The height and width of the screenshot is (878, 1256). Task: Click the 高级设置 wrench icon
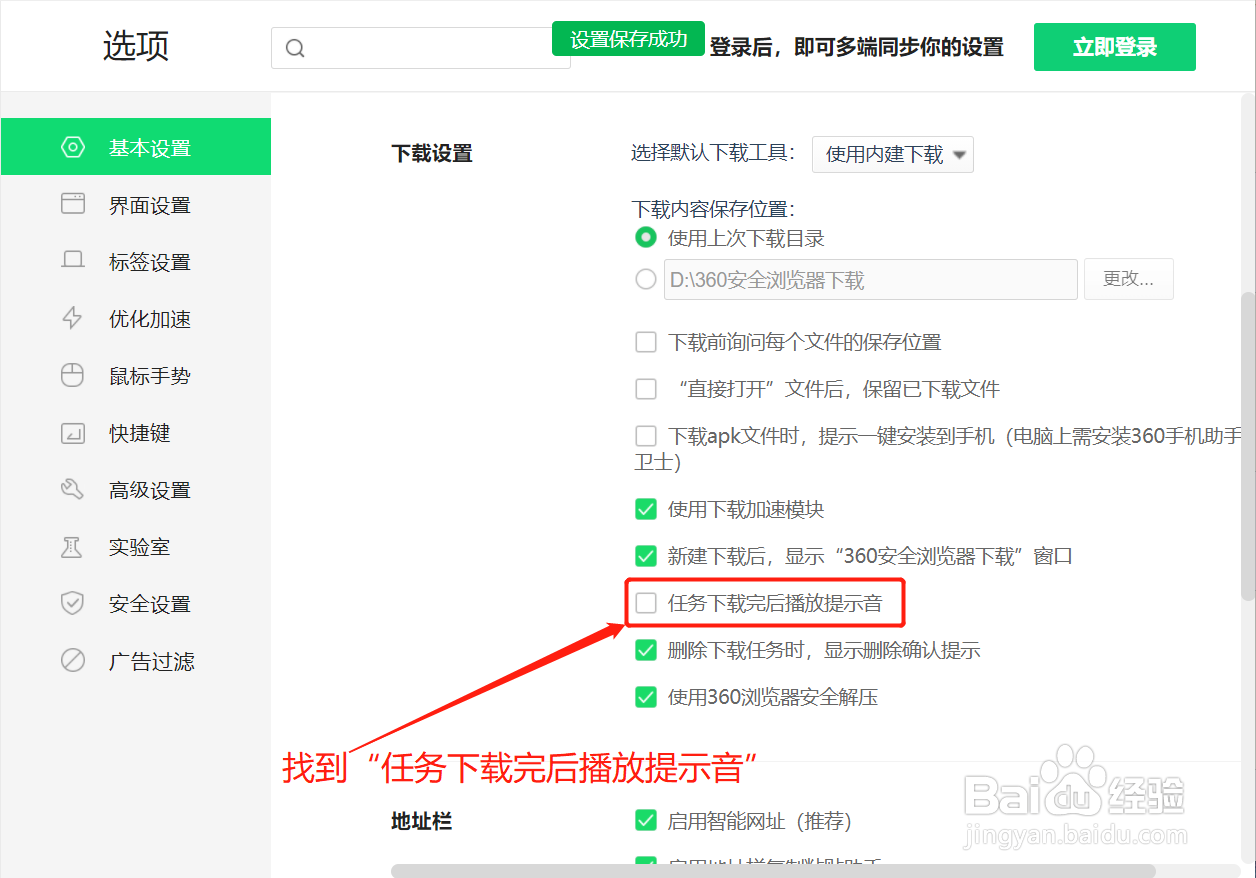coord(73,490)
